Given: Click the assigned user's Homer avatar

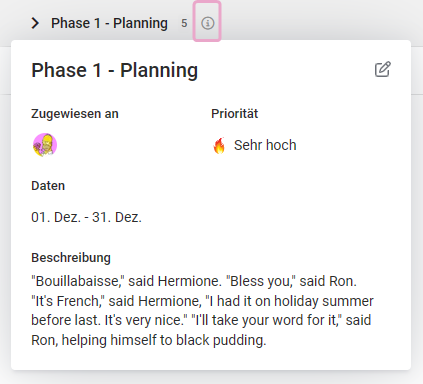Looking at the screenshot, I should tap(45, 145).
